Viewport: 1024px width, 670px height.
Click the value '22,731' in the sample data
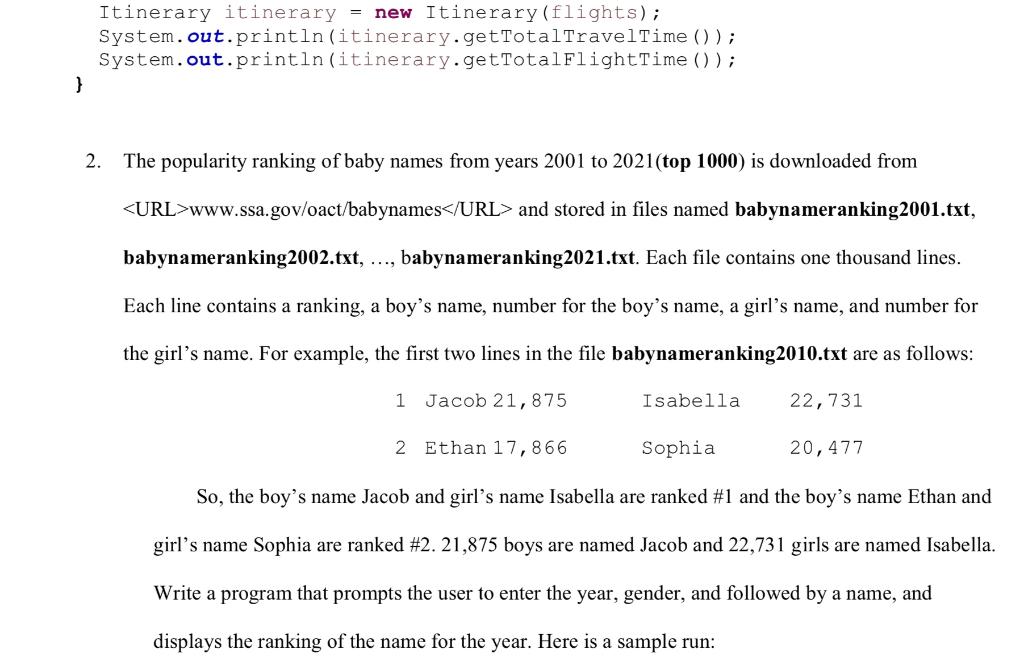[x=826, y=401]
